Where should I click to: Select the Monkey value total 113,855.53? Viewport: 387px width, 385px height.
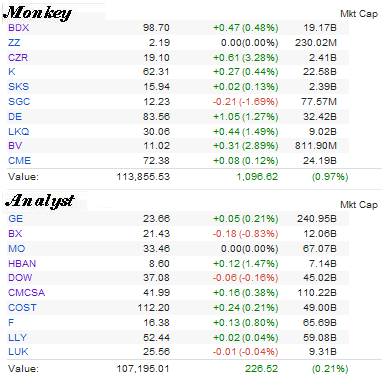pos(143,177)
